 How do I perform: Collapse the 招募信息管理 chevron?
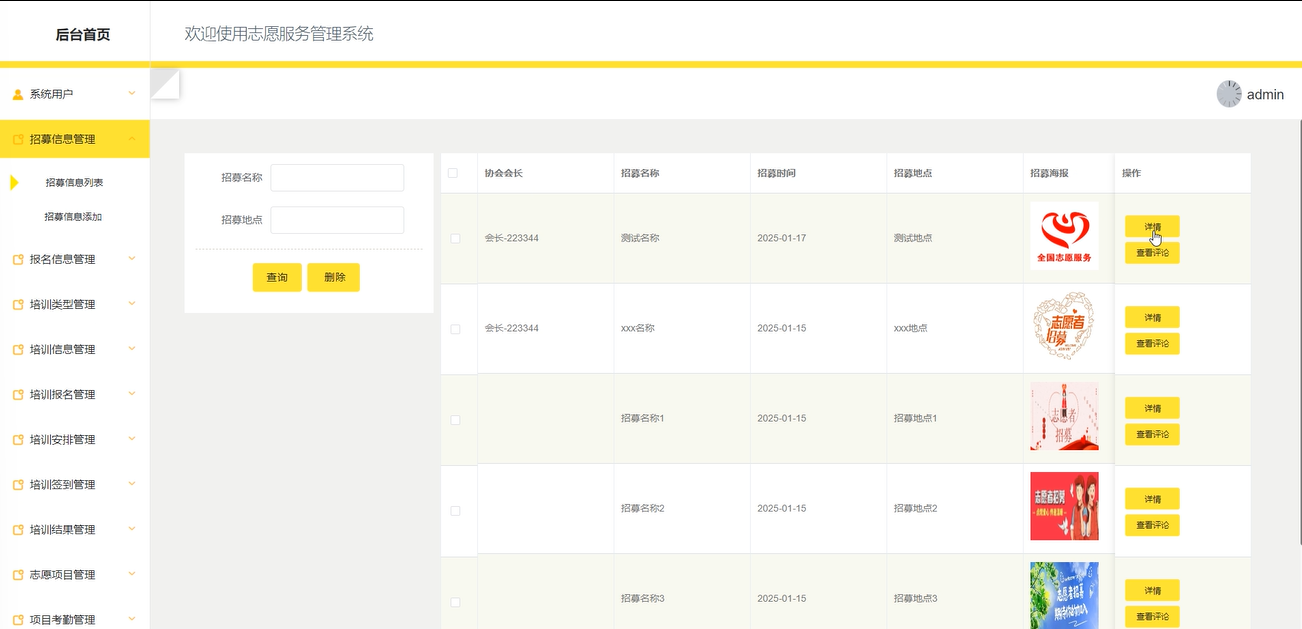pos(132,139)
